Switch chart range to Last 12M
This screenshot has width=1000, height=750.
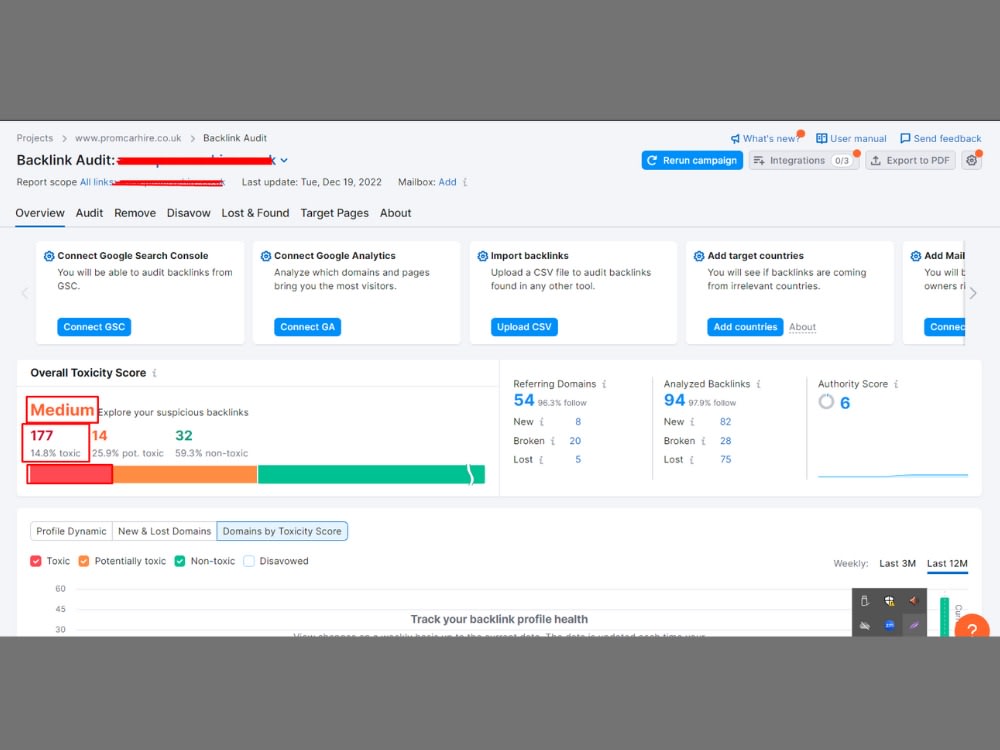click(x=947, y=564)
